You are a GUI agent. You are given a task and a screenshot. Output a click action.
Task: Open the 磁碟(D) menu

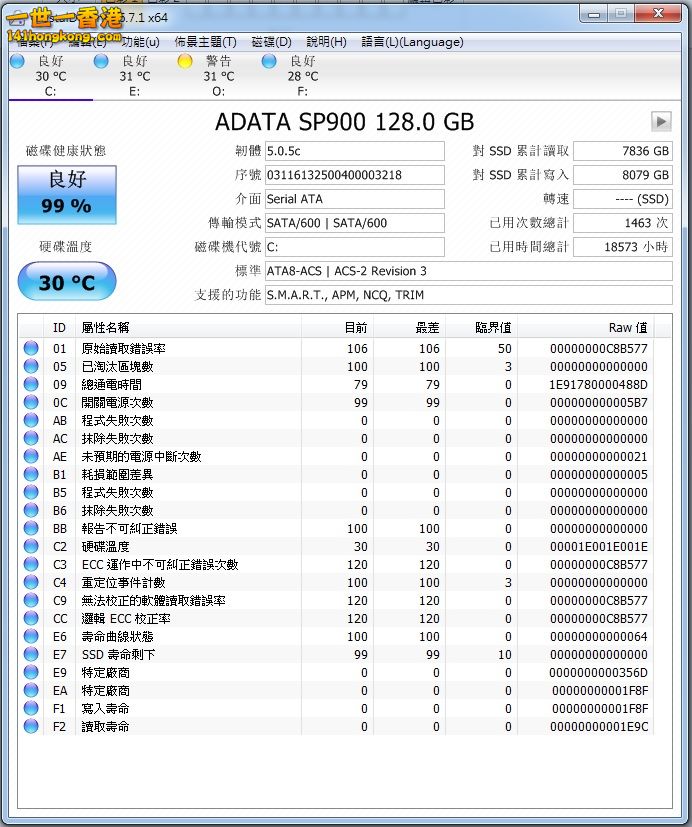(272, 42)
